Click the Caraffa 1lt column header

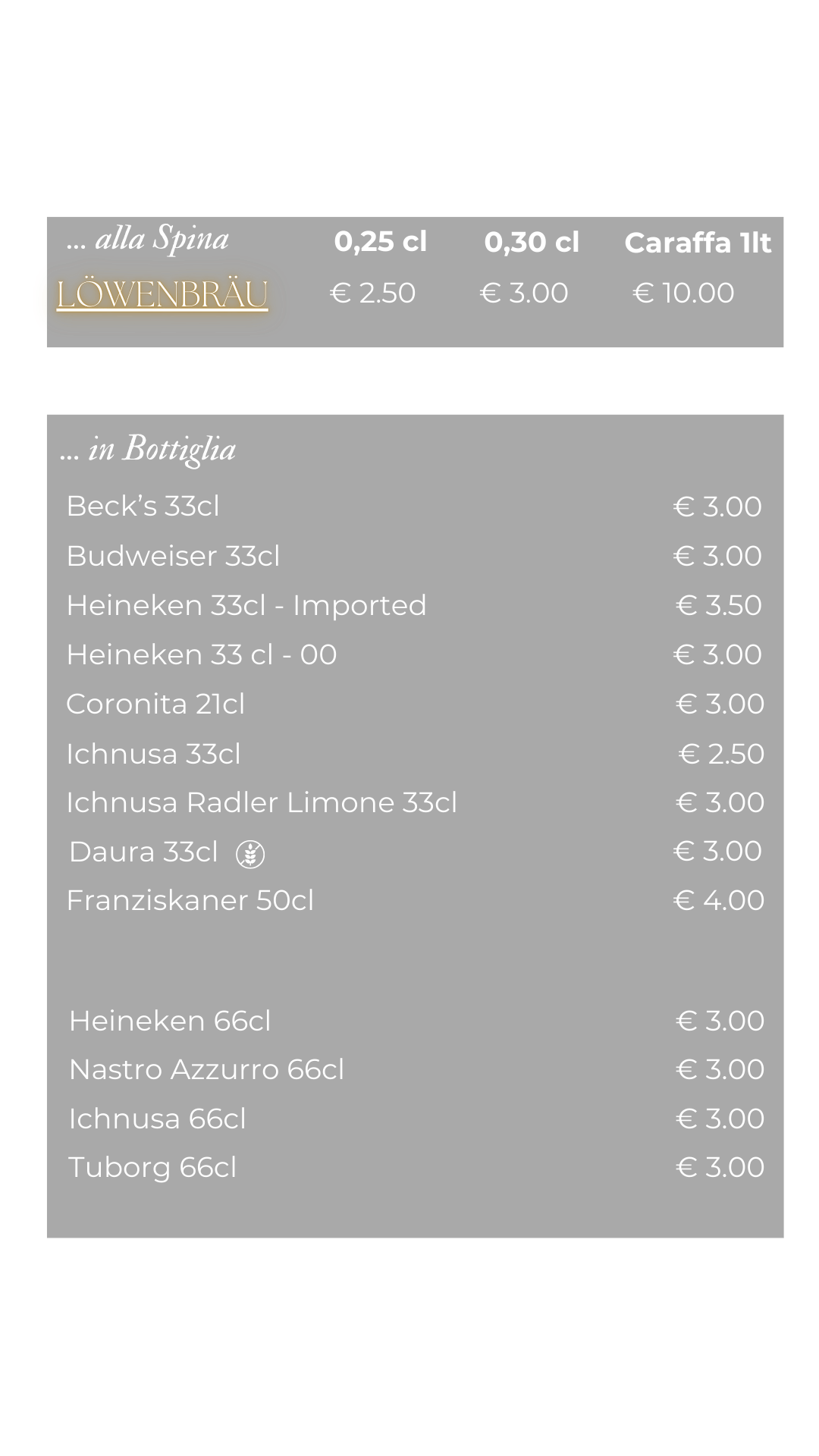698,243
